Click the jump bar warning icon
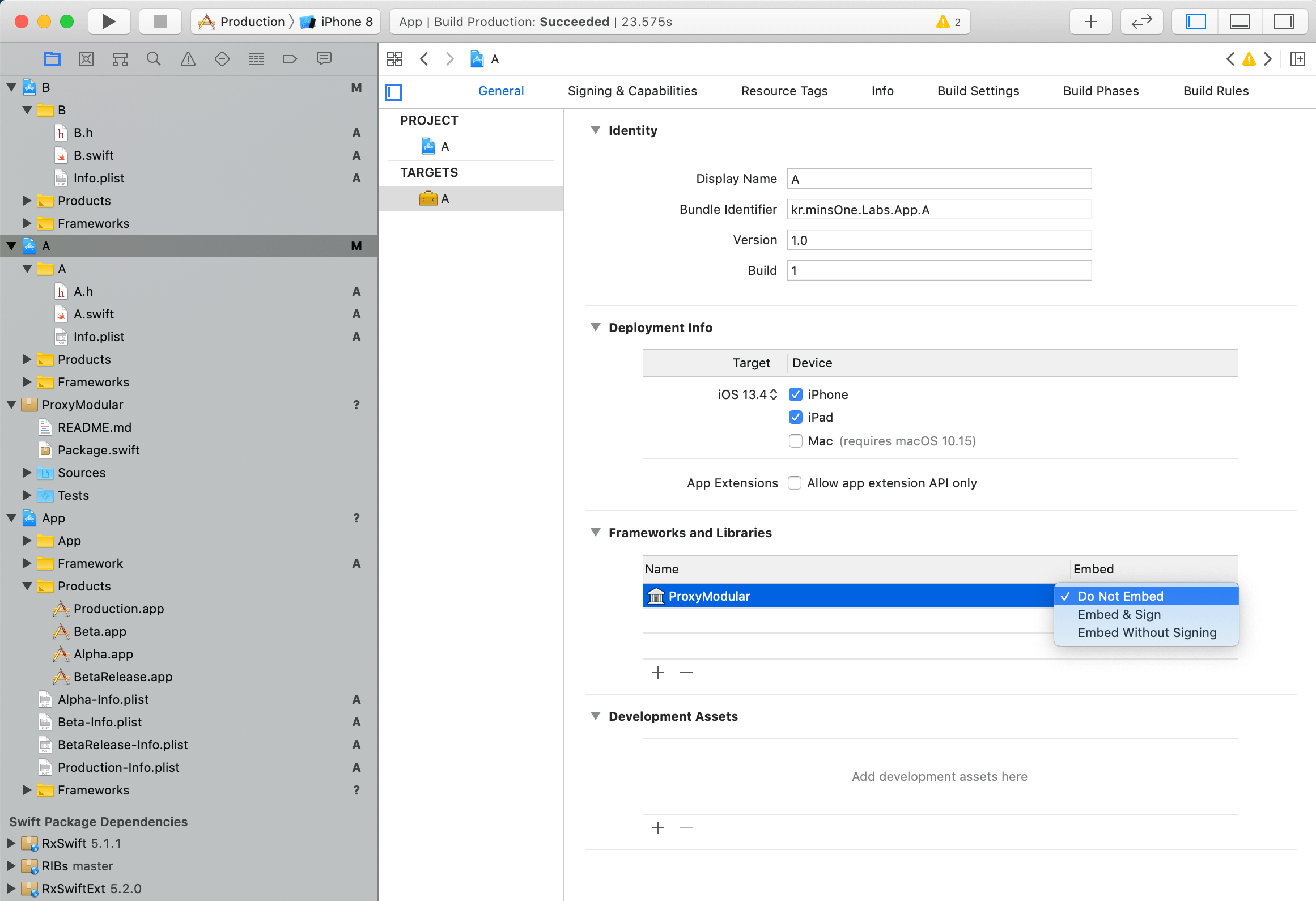Screen dimensions: 1316x901 pos(1249,59)
